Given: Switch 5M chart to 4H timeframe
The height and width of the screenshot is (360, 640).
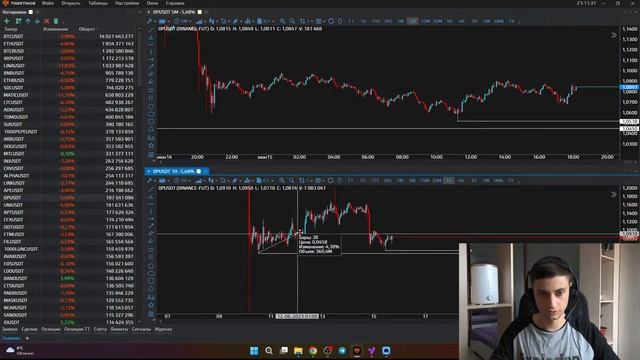Looking at the screenshot, I should point(461,21).
